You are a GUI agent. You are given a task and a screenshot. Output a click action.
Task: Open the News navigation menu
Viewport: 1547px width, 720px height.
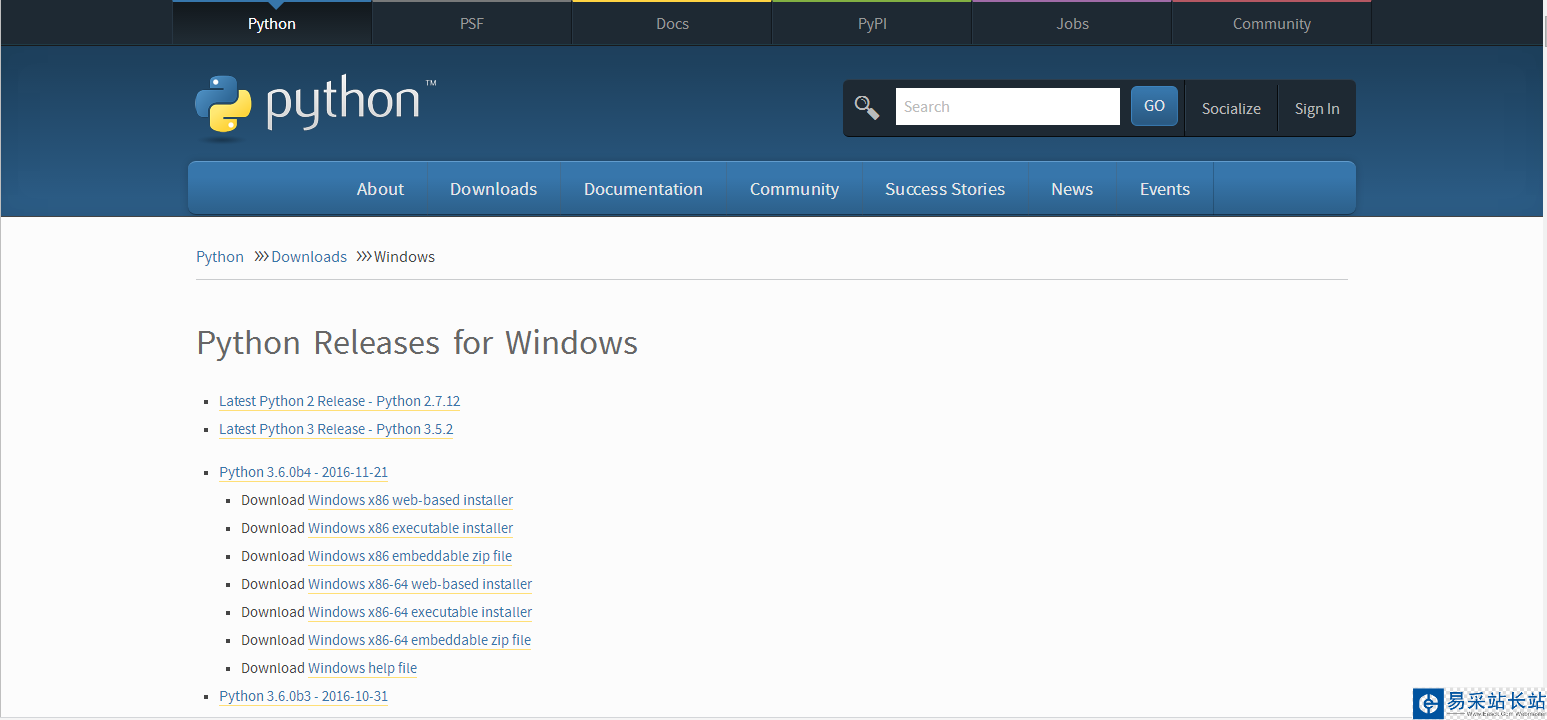click(x=1072, y=189)
